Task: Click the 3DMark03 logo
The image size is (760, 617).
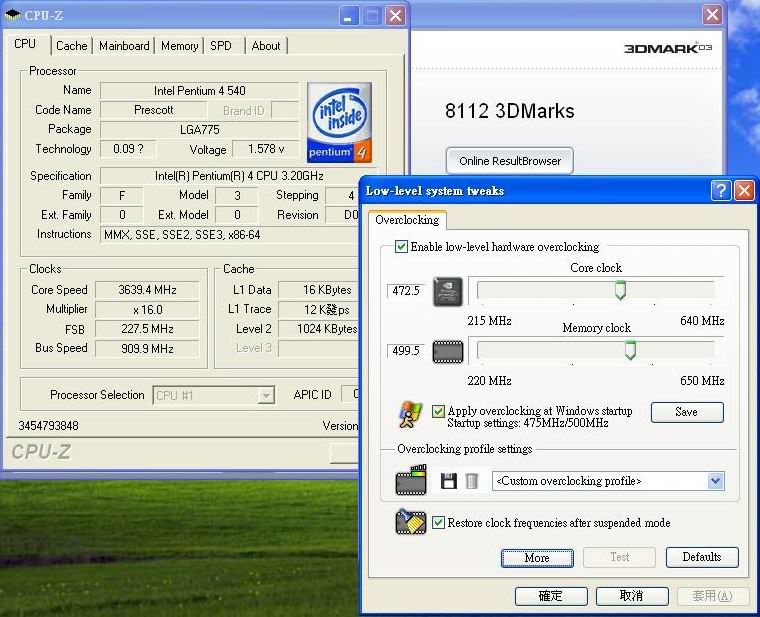Action: pyautogui.click(x=668, y=48)
